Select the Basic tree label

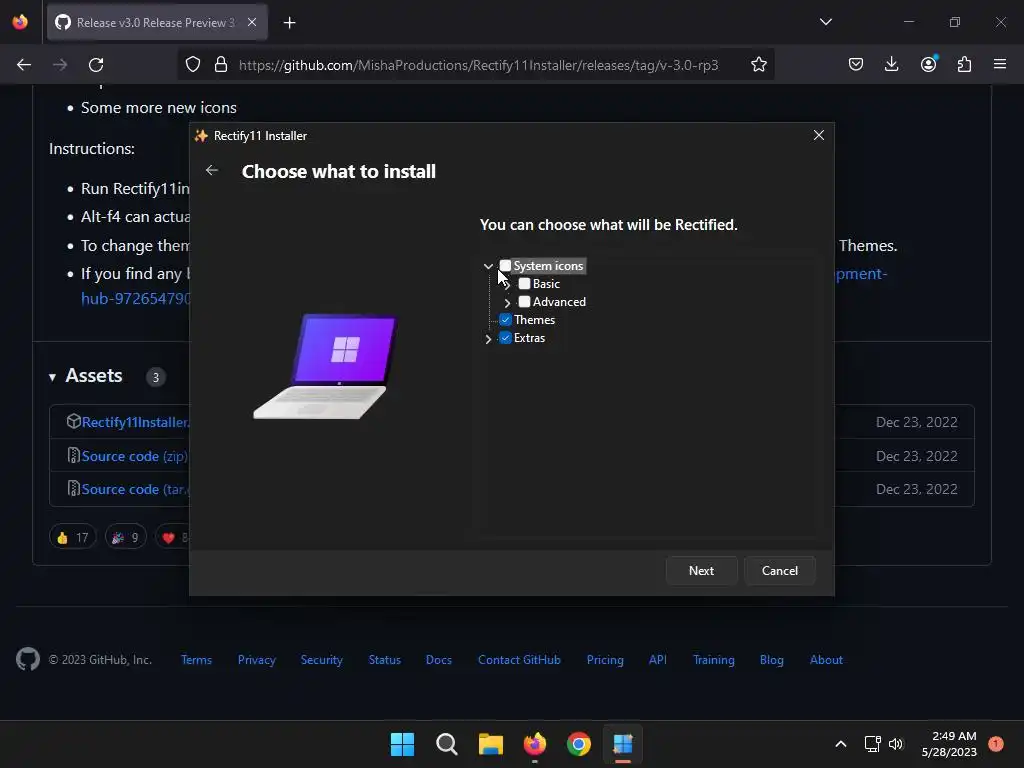tap(546, 284)
